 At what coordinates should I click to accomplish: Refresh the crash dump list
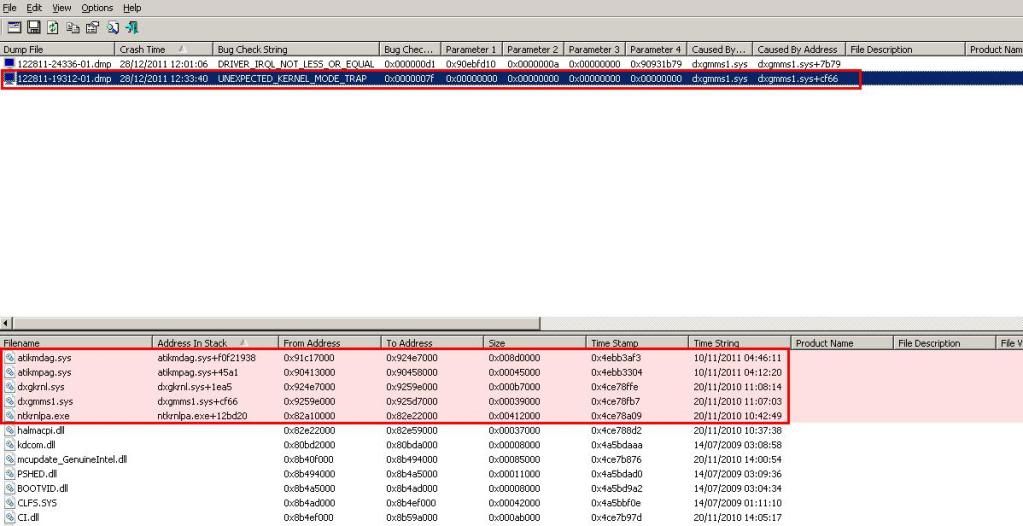tap(51, 28)
